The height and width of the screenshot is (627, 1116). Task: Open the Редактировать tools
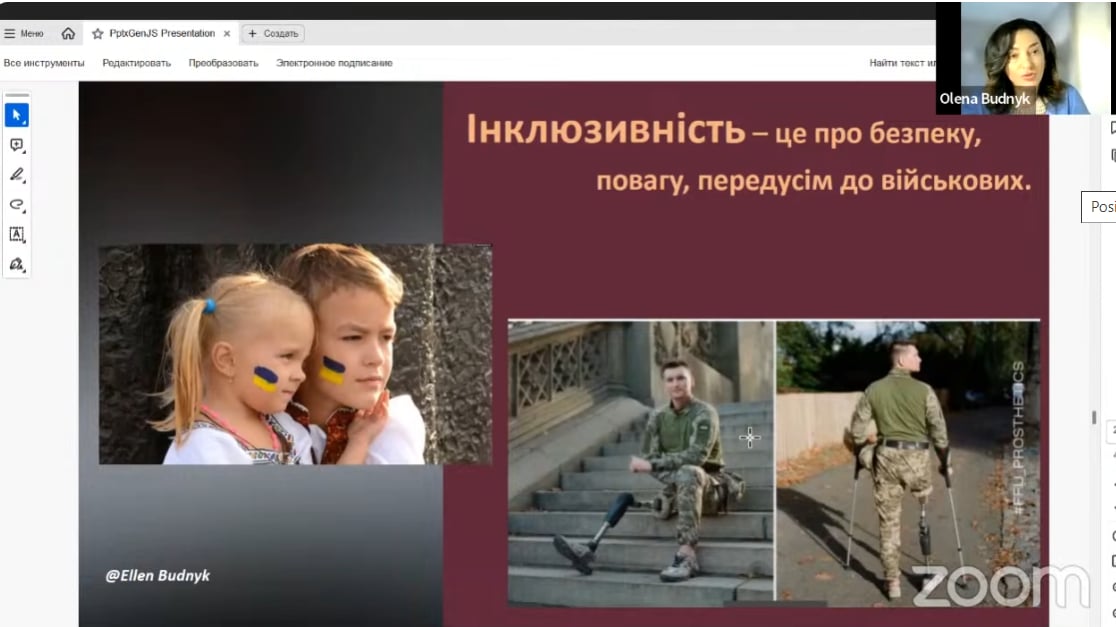[136, 63]
